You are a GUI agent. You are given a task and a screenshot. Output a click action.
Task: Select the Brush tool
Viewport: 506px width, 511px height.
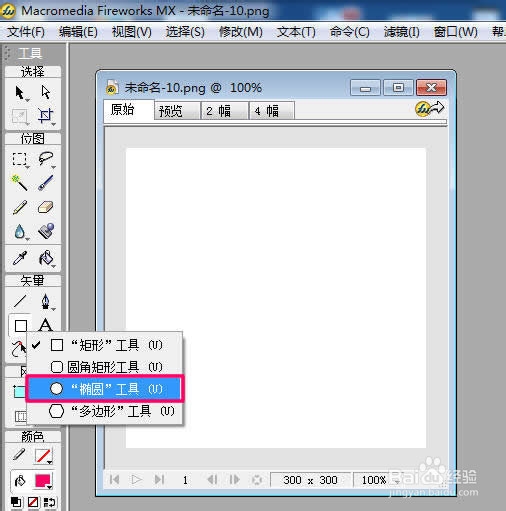coord(46,183)
